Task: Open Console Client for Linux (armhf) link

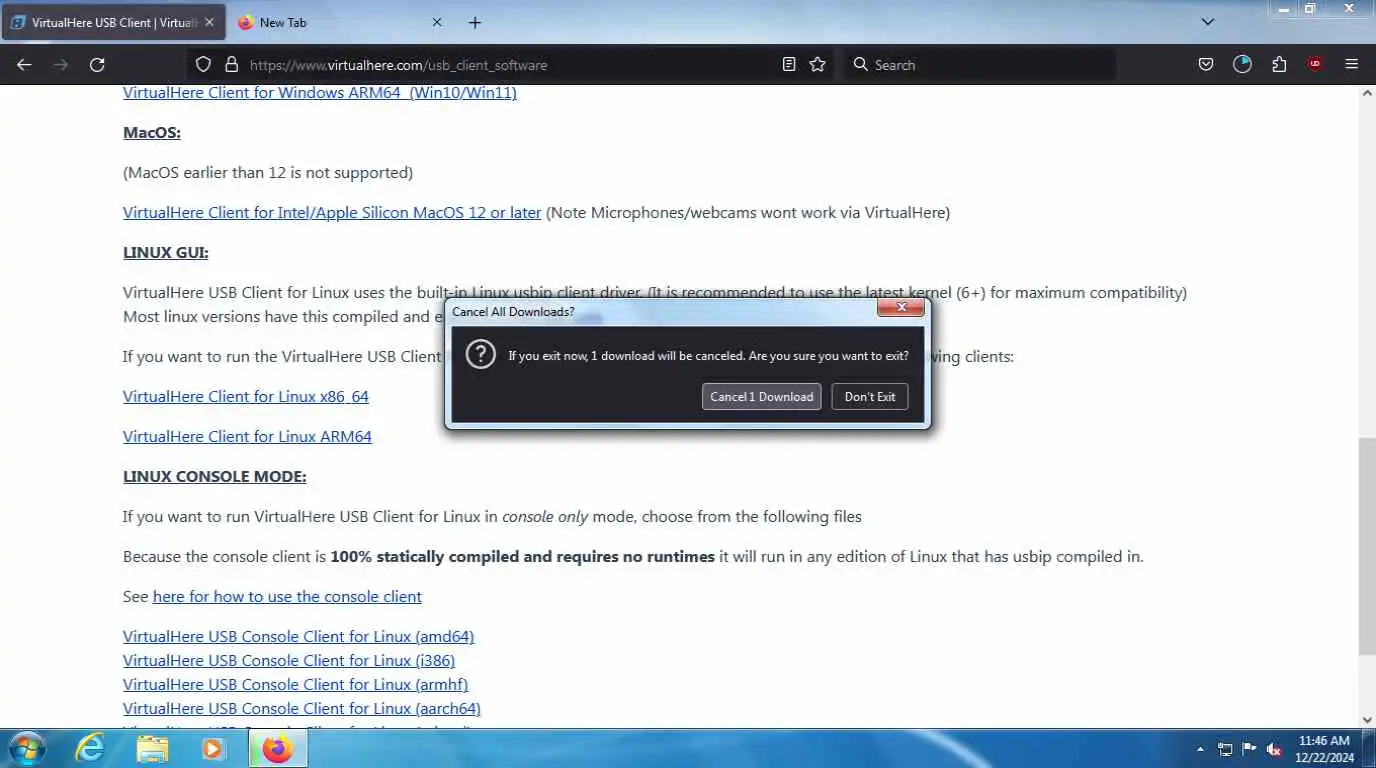Action: (x=296, y=685)
